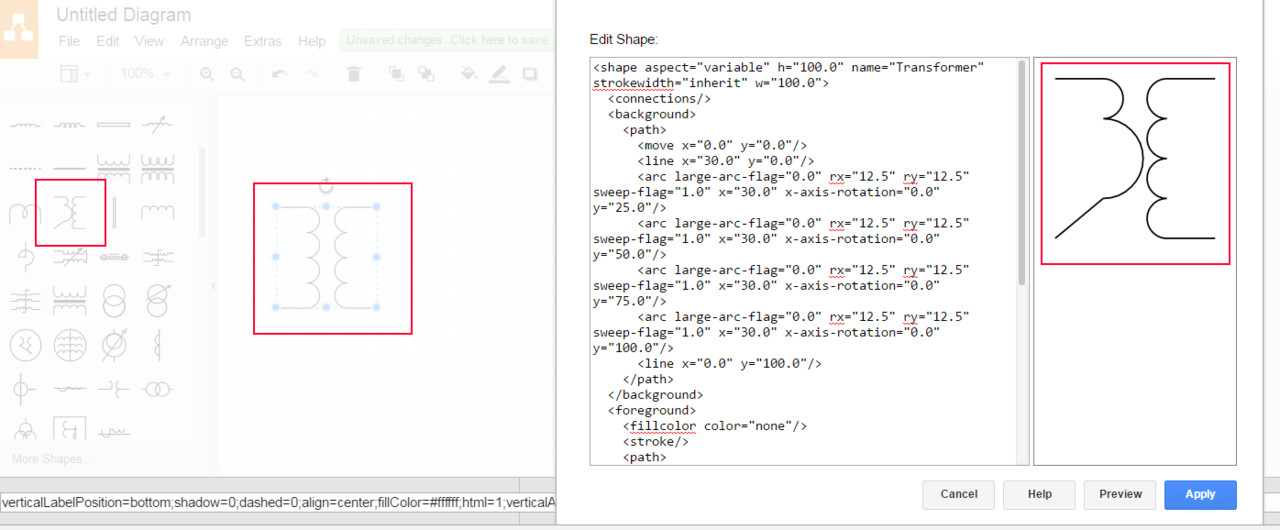This screenshot has width=1280, height=530.
Task: Select the hollow rectangle bar shape
Action: pyautogui.click(x=113, y=125)
